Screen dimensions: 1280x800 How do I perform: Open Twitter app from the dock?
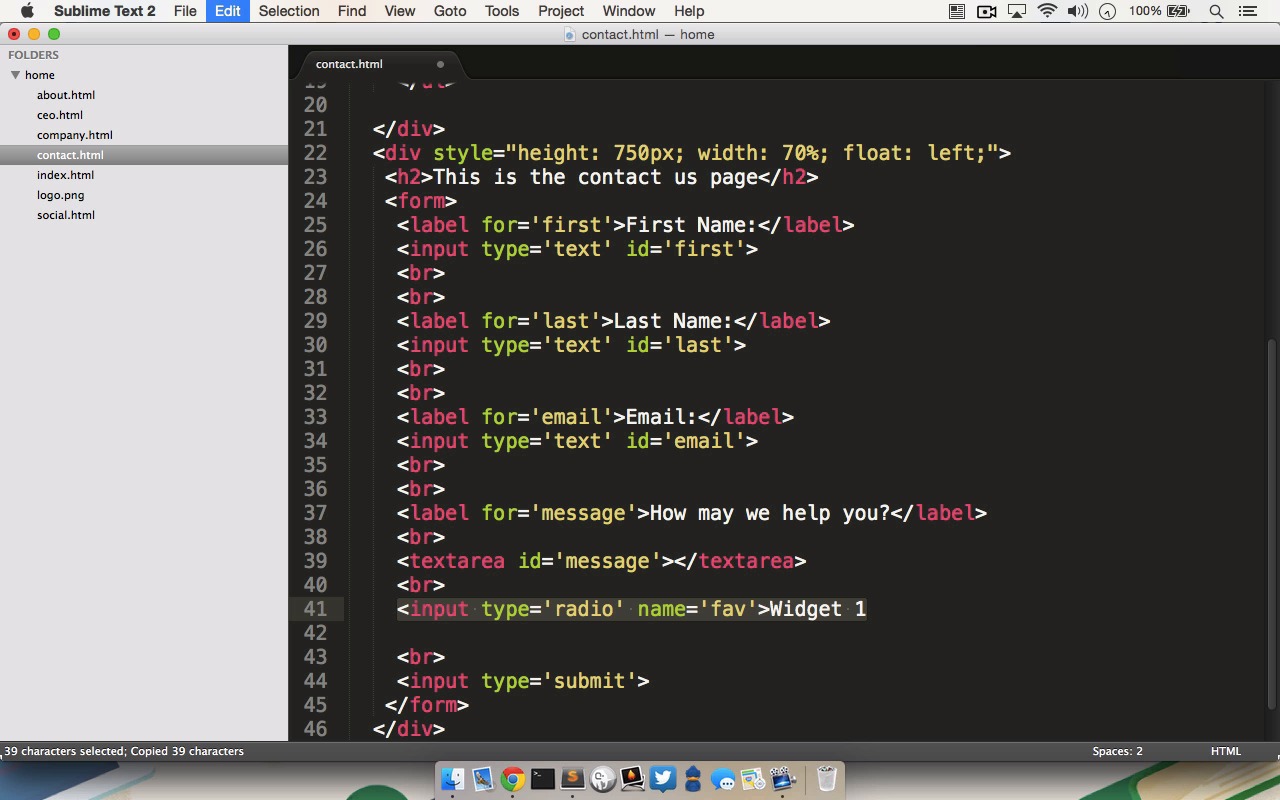(663, 779)
